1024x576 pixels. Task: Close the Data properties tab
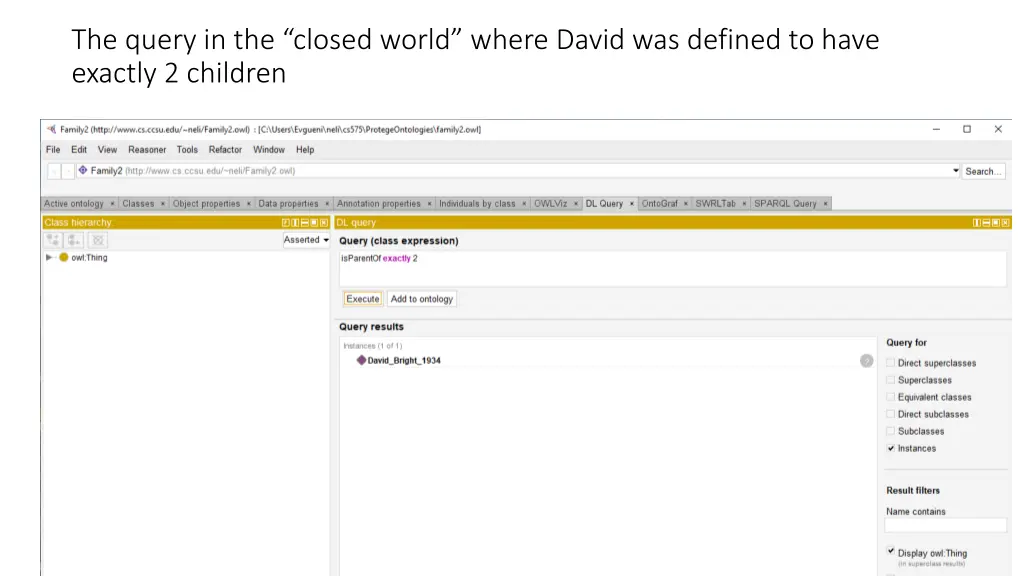point(327,204)
